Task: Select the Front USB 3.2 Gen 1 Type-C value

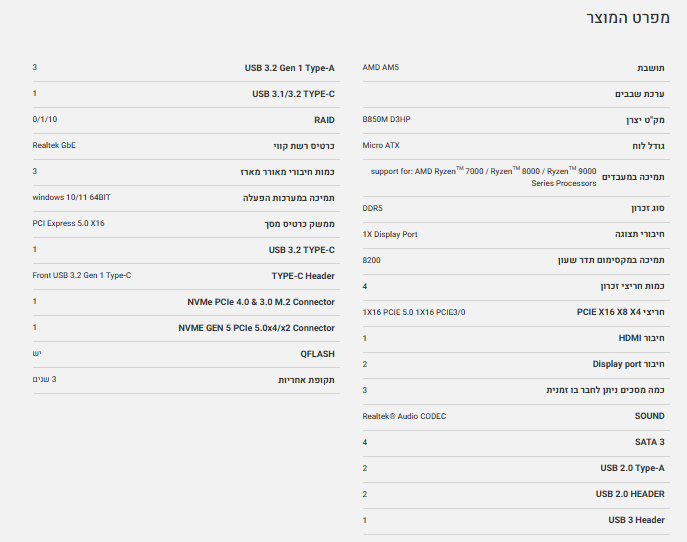Action: [x=82, y=275]
